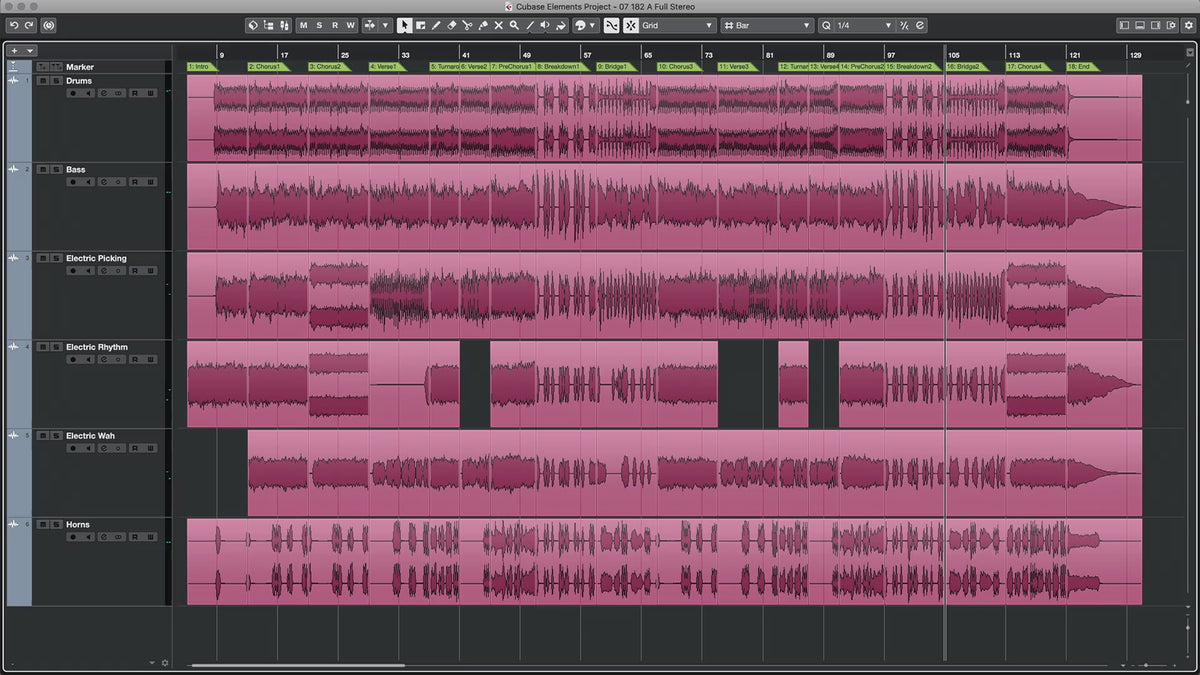Viewport: 1200px width, 675px height.
Task: Select the Scissors (Split) tool
Action: [x=466, y=25]
